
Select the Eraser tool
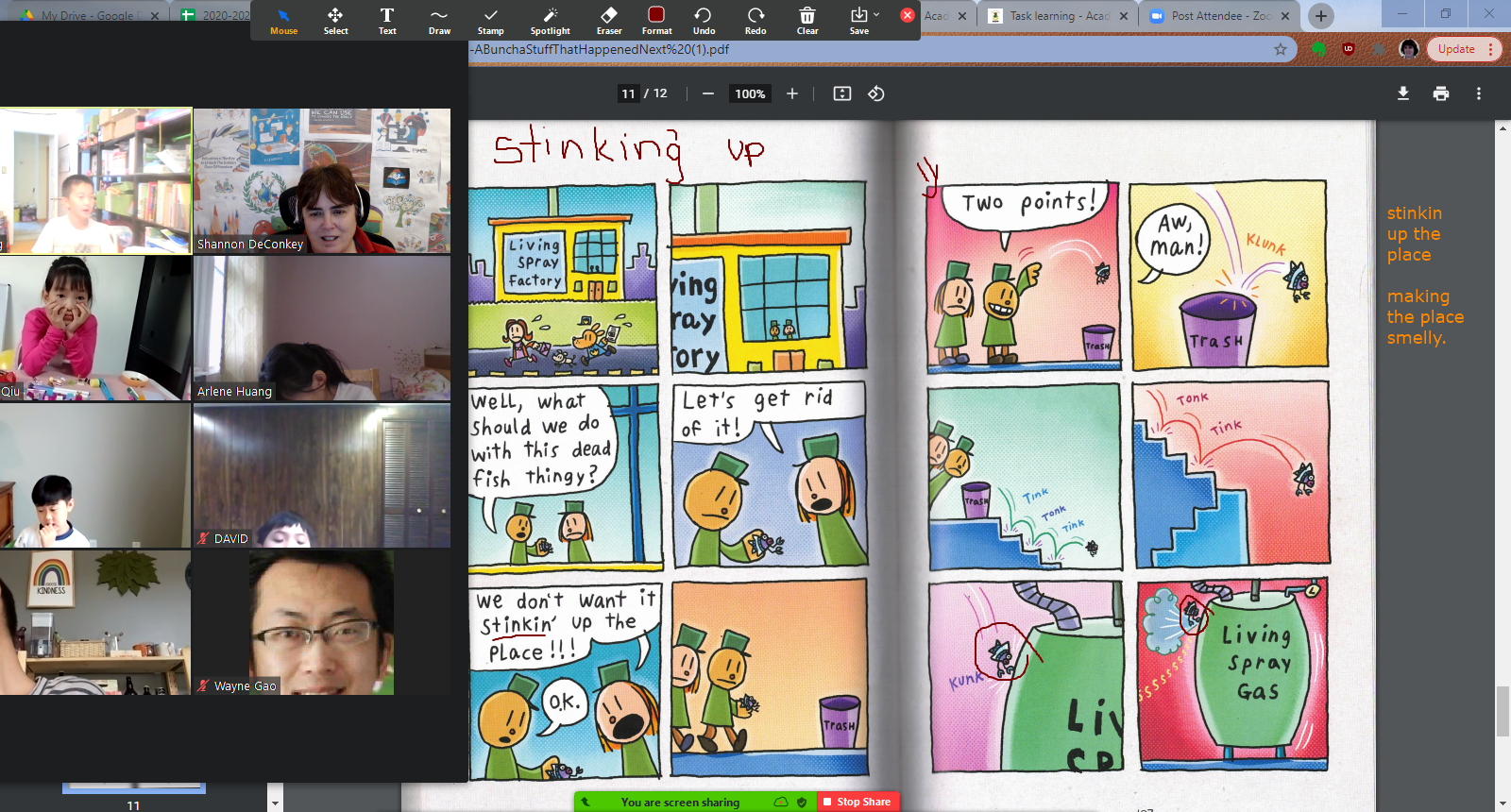[609, 21]
